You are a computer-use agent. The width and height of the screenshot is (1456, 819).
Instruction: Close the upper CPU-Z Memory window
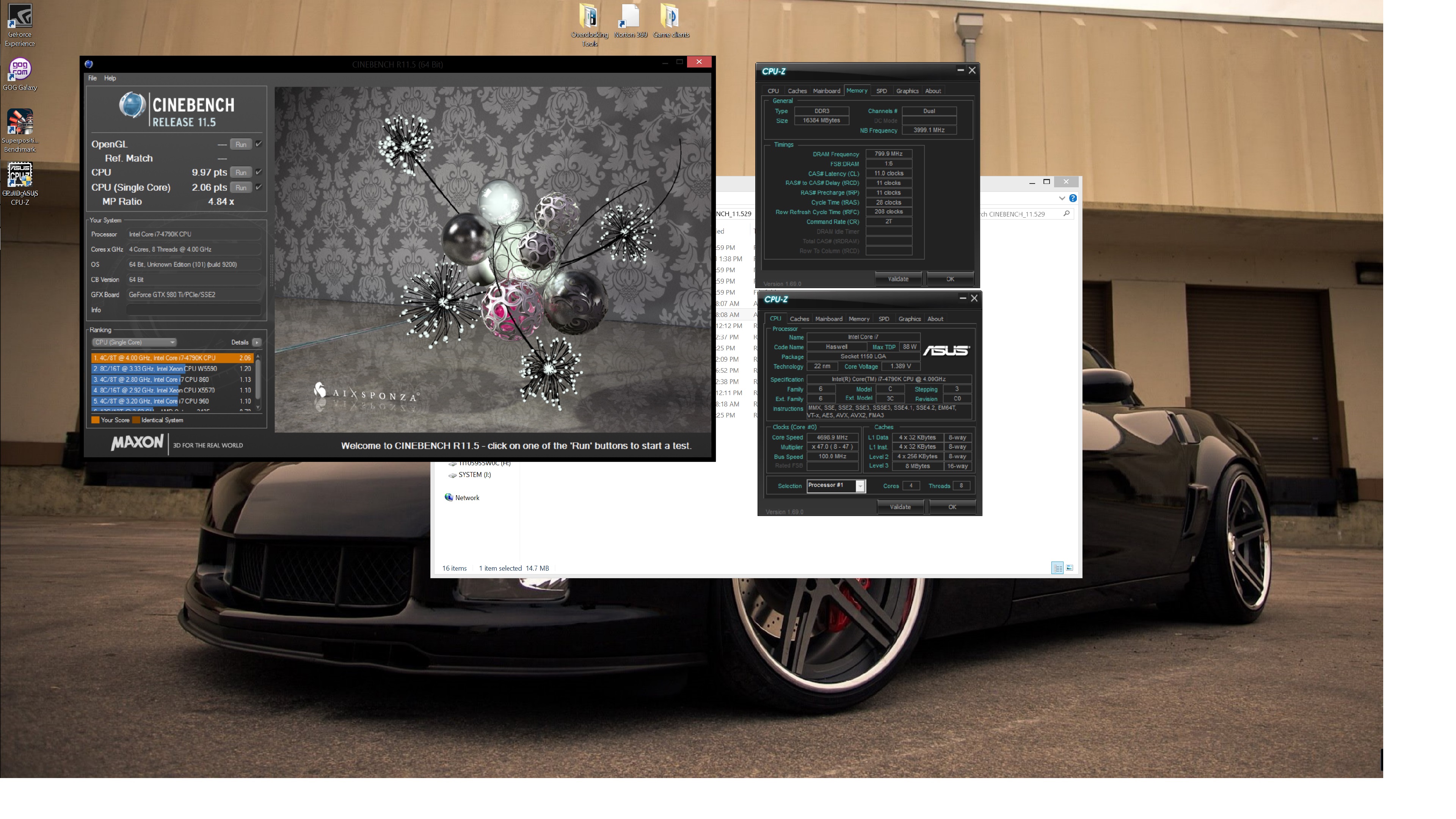(x=972, y=70)
